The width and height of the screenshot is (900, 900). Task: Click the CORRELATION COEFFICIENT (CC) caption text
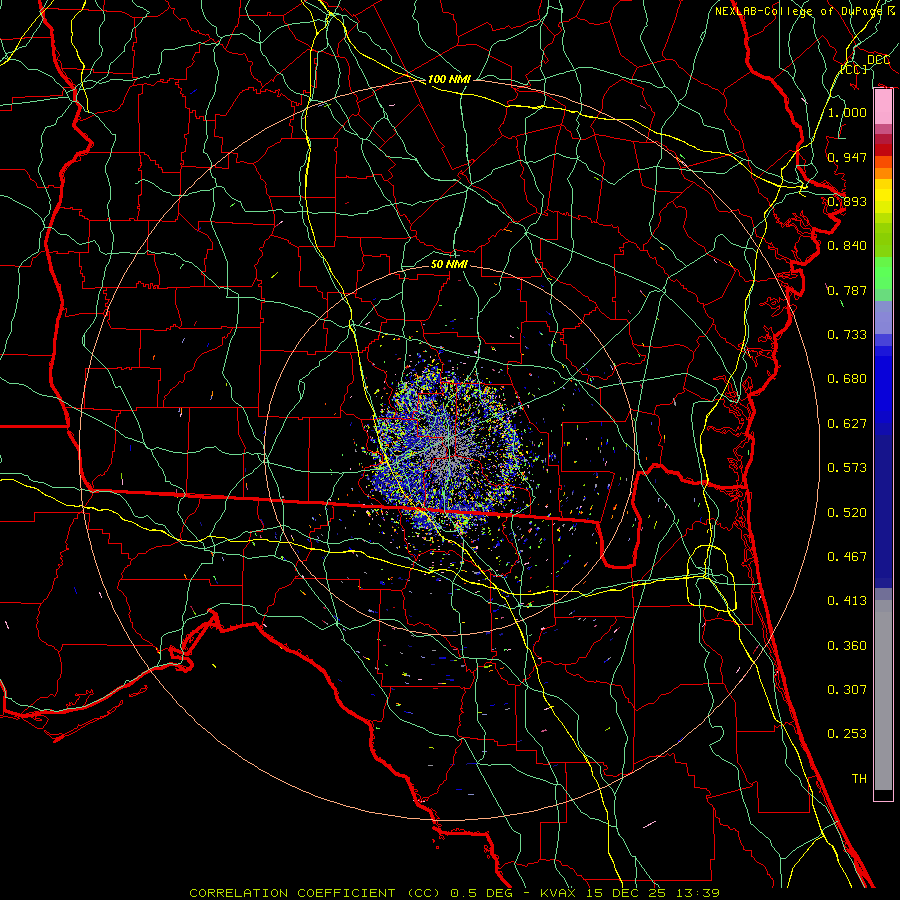coord(315,893)
